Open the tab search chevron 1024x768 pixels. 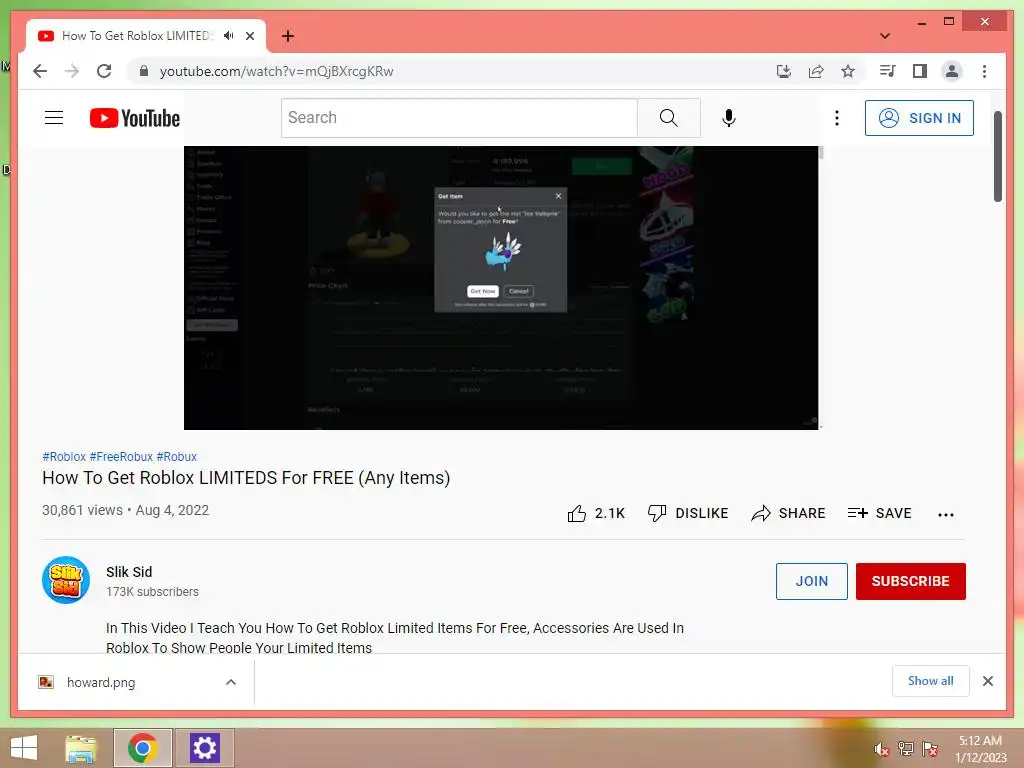[885, 36]
